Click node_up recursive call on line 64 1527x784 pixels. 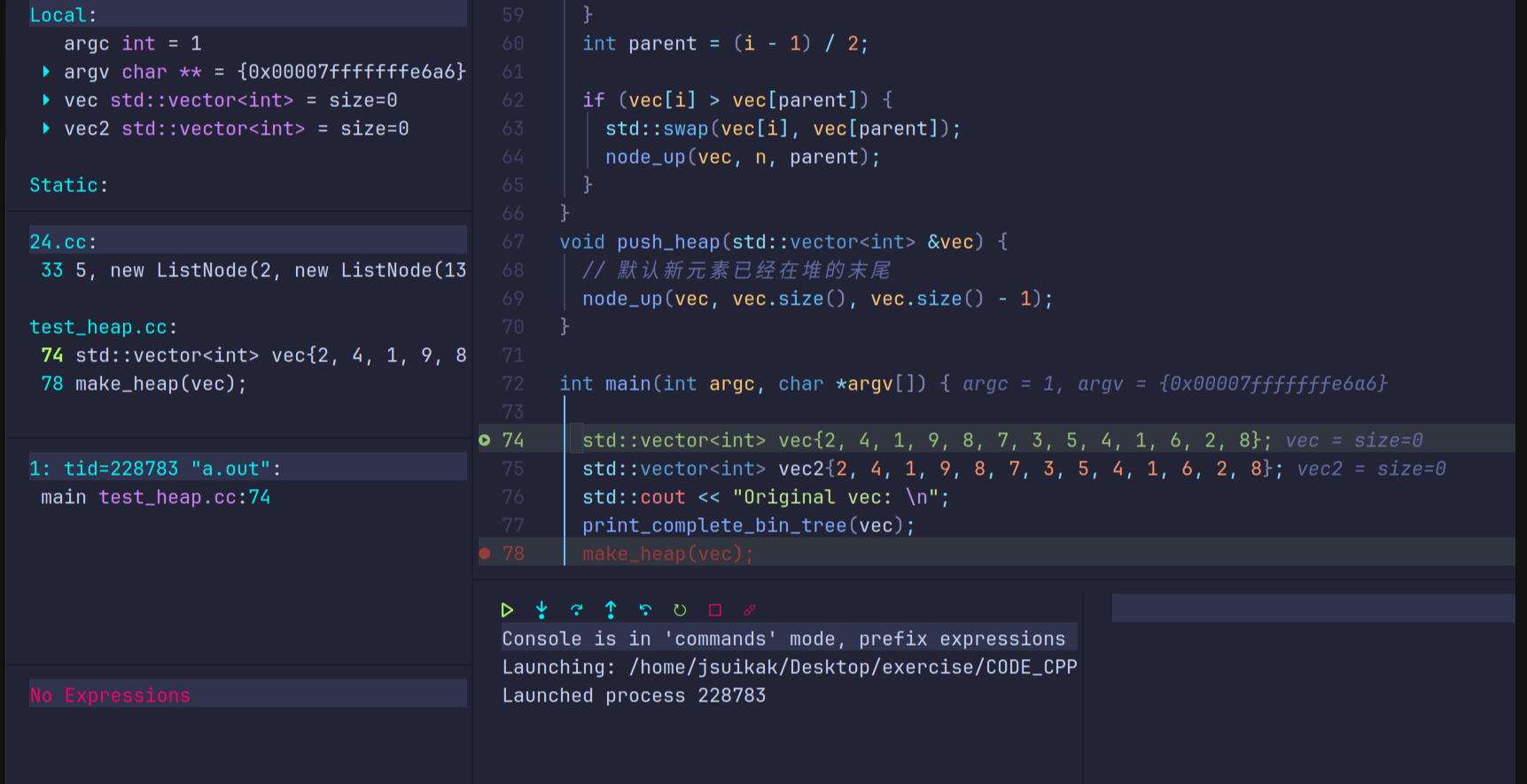tap(743, 157)
